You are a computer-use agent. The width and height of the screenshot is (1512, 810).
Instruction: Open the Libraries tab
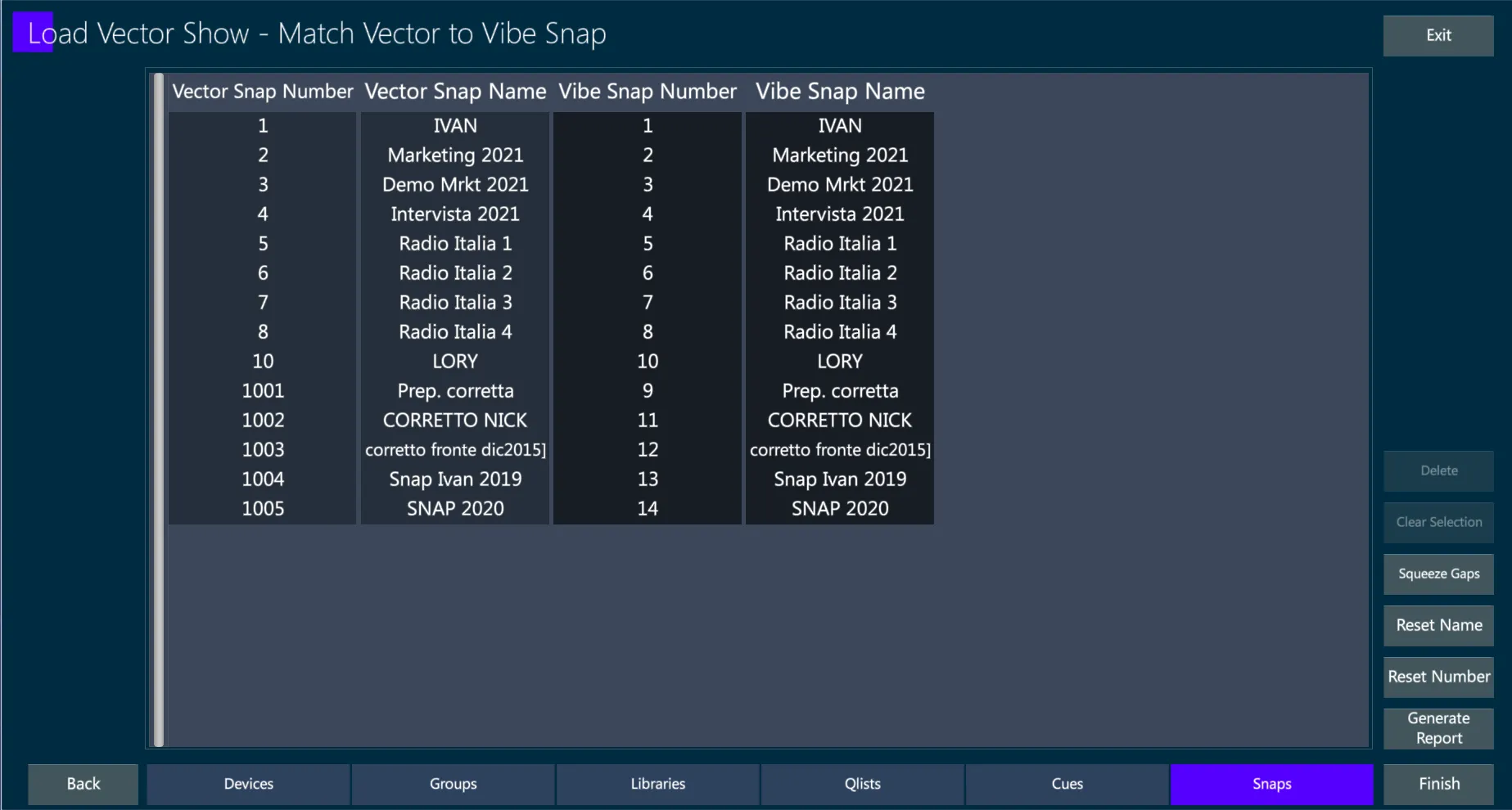[658, 784]
